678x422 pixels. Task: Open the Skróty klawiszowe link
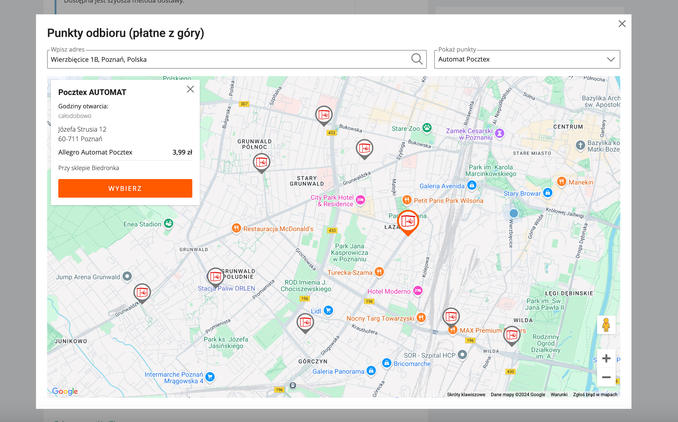(466, 394)
